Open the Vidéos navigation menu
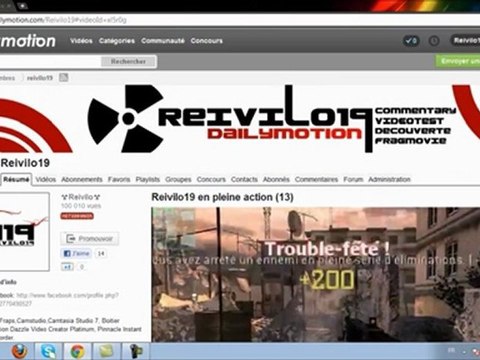The height and width of the screenshot is (360, 480). (x=81, y=41)
